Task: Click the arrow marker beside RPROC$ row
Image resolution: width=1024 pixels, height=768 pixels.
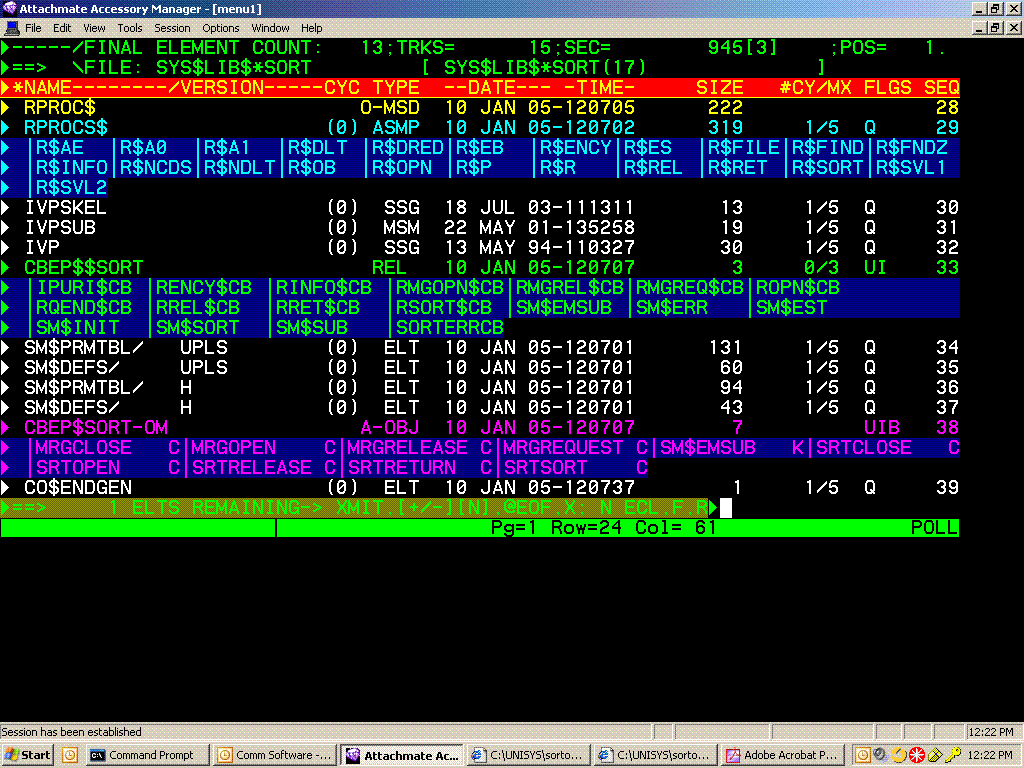Action: pyautogui.click(x=6, y=108)
